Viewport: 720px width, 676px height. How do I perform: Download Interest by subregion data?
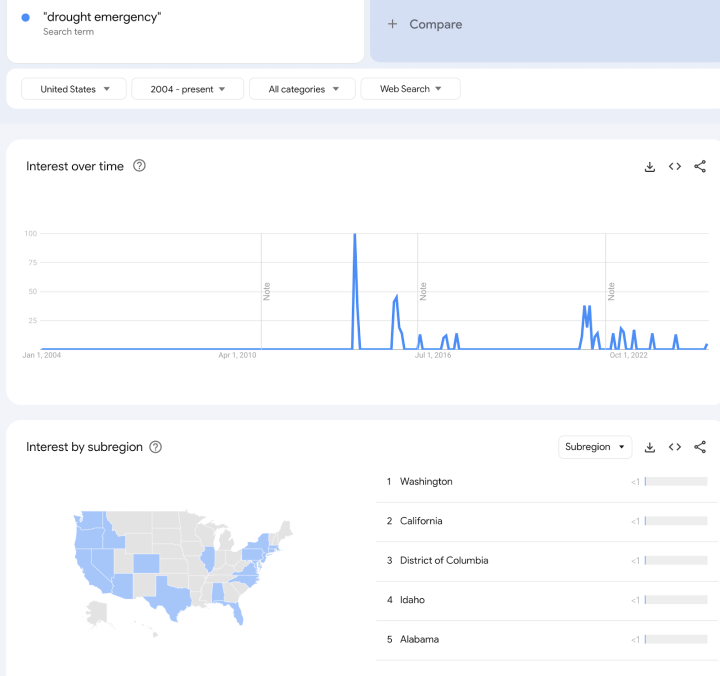649,447
